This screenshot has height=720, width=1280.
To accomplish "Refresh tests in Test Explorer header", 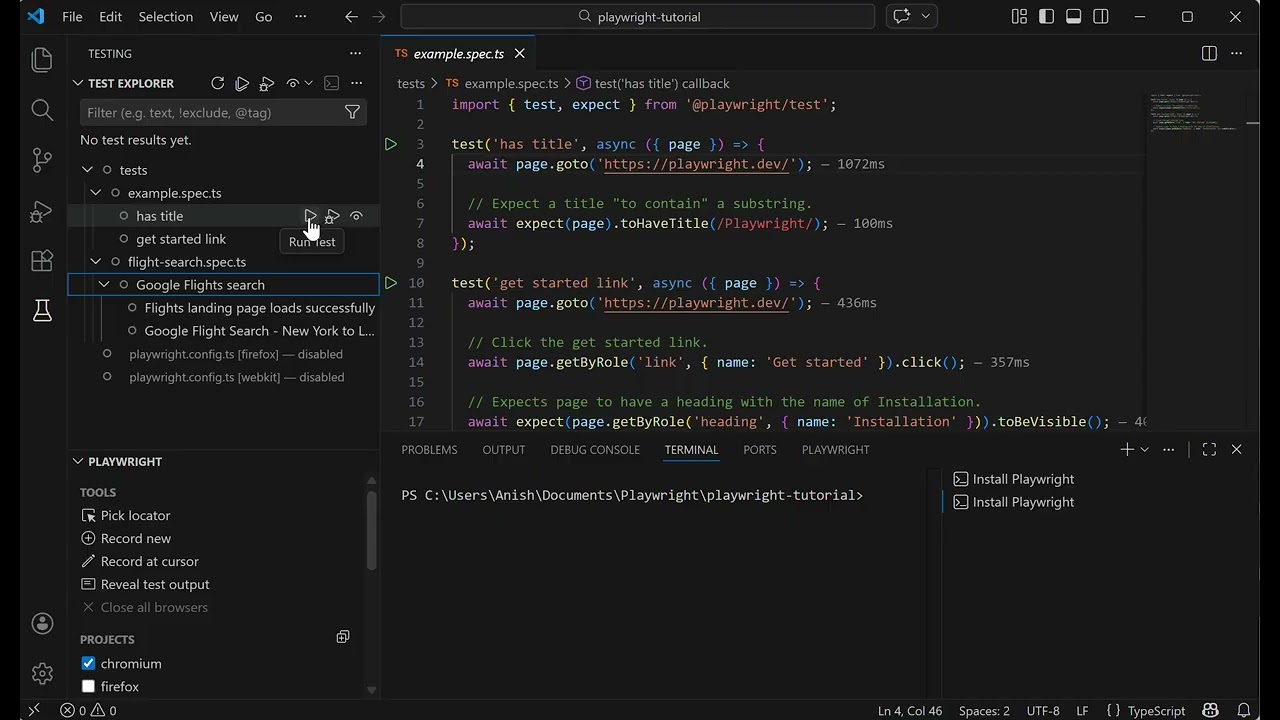I will tap(217, 84).
